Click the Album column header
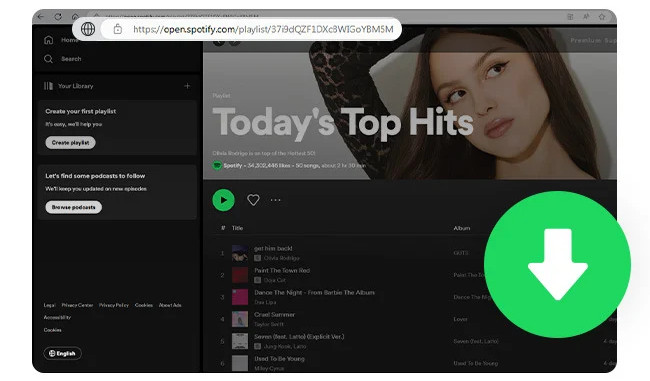Screen dimensions: 650x381 pyautogui.click(x=462, y=228)
